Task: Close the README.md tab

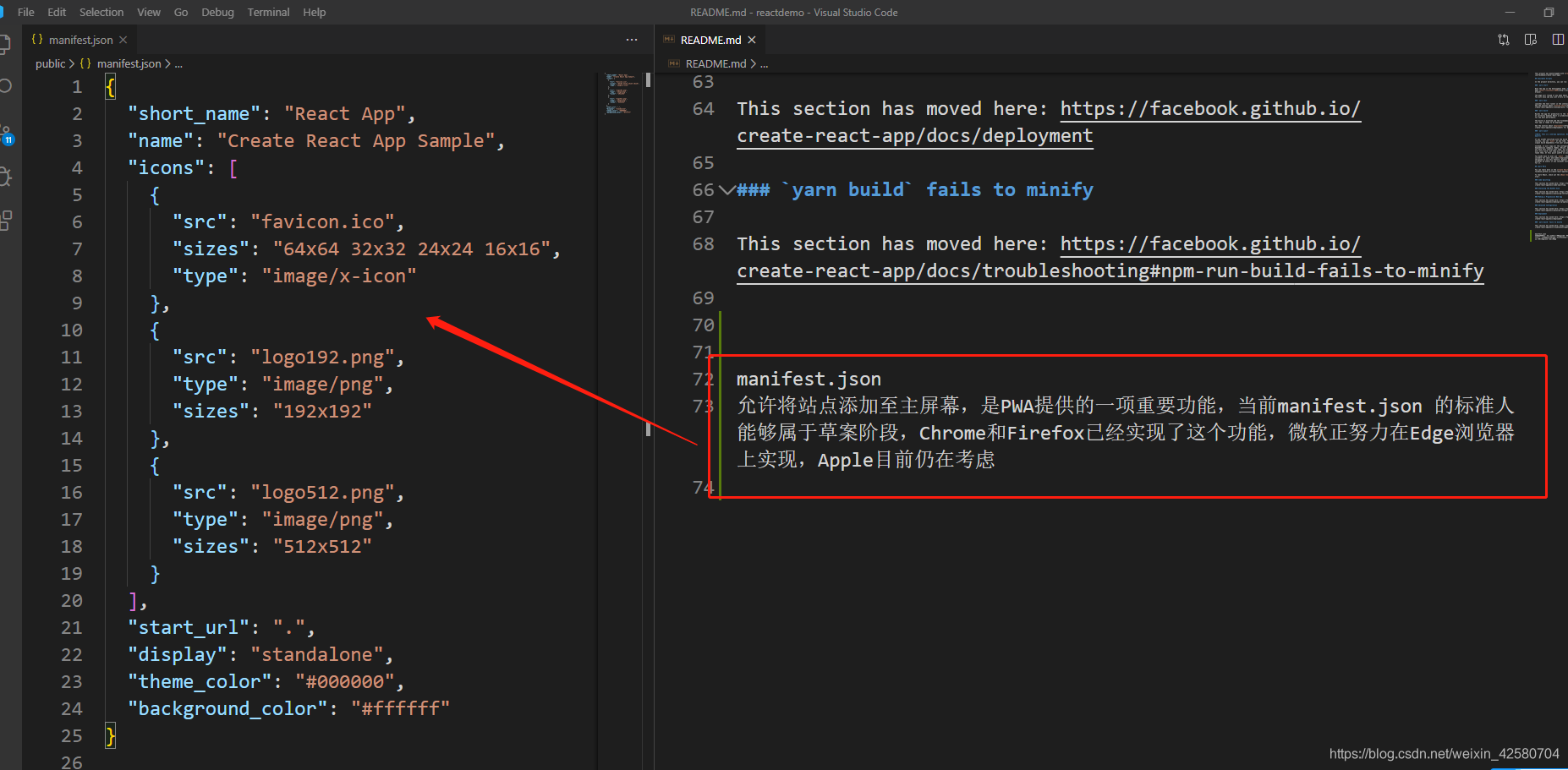Action: click(752, 40)
